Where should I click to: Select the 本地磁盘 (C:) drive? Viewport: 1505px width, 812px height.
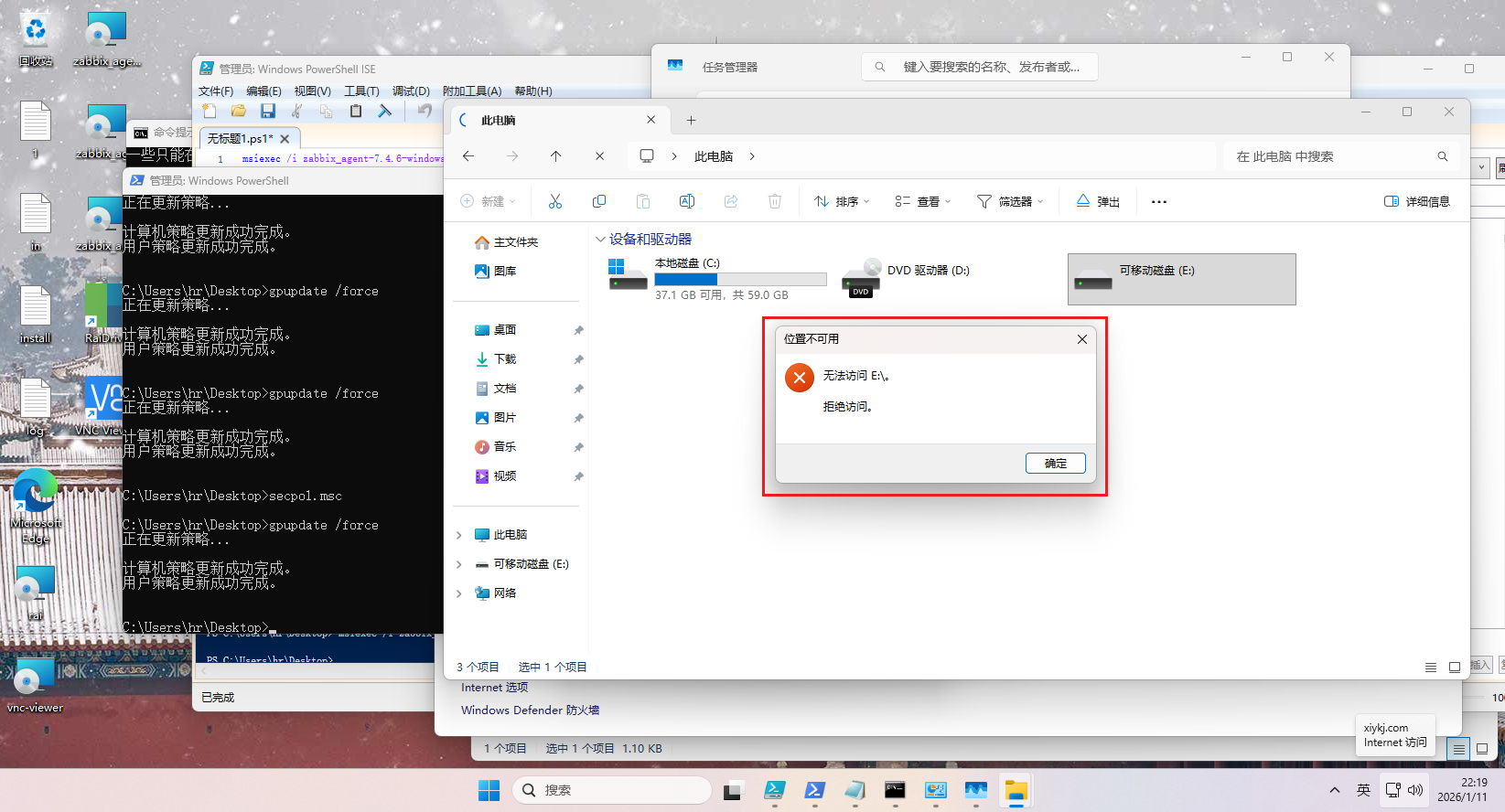pos(717,279)
